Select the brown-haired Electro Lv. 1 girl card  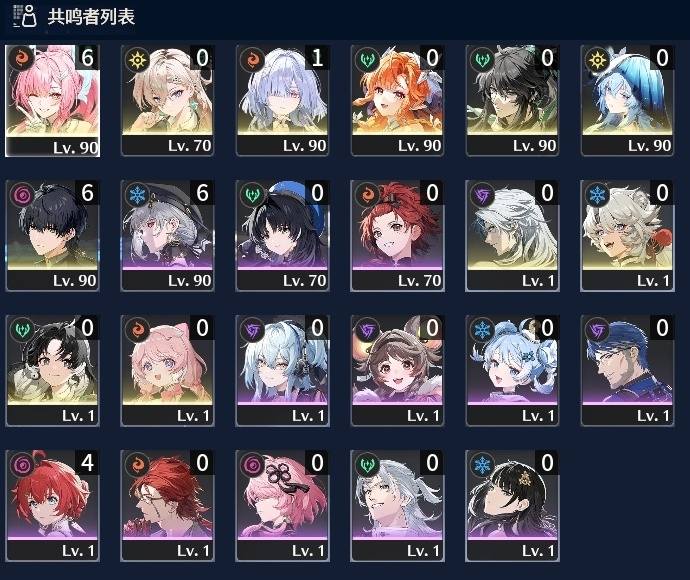[x=397, y=371]
